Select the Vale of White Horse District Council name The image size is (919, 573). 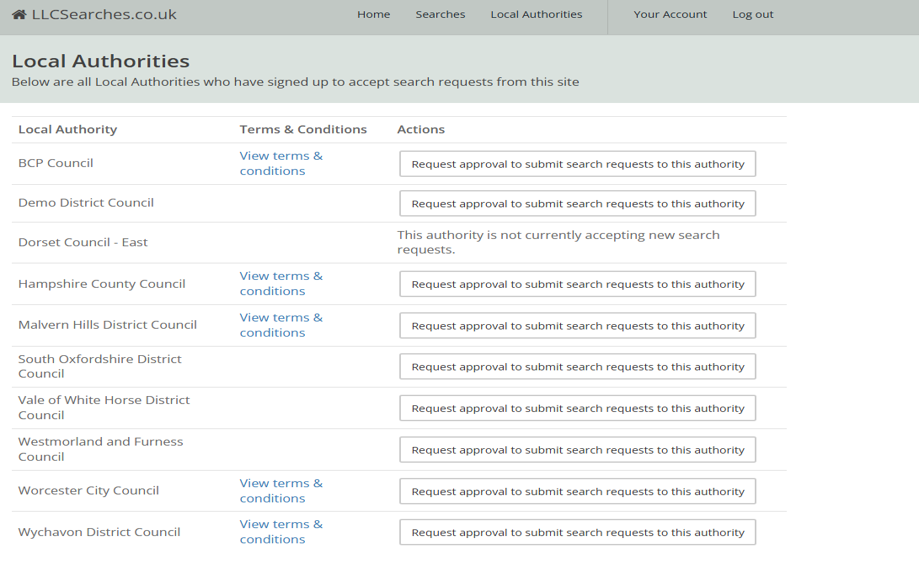point(104,408)
